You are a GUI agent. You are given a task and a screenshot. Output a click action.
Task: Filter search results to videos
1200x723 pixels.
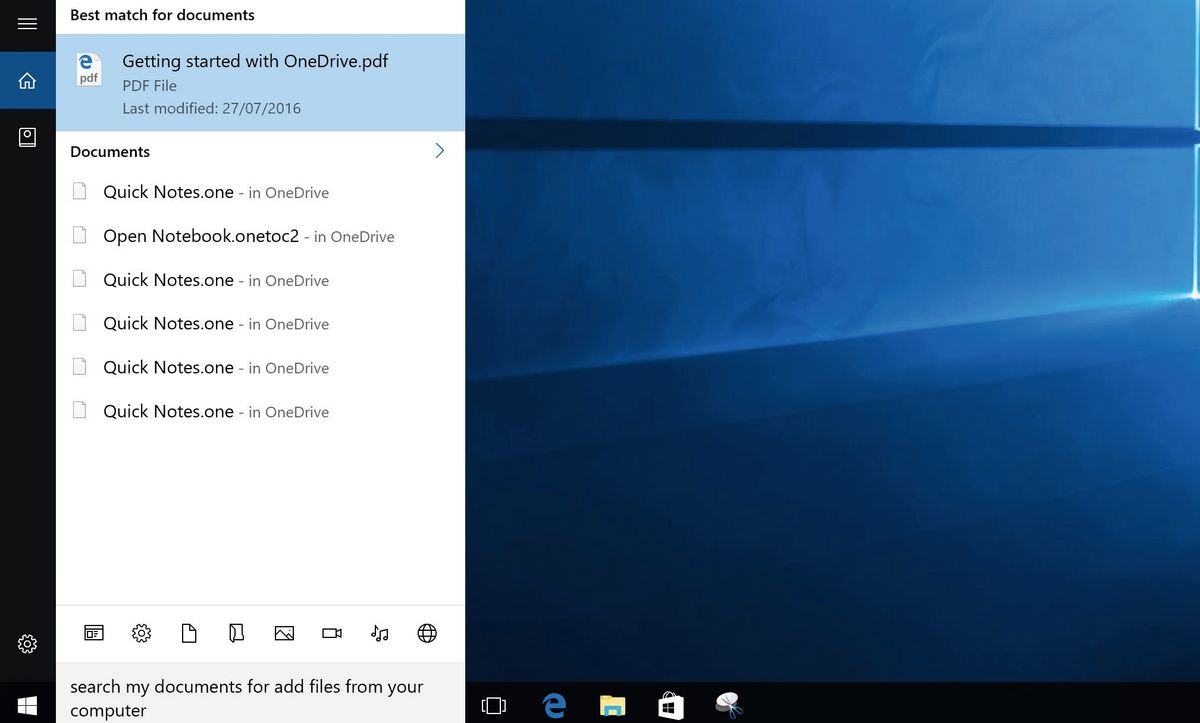pyautogui.click(x=331, y=633)
